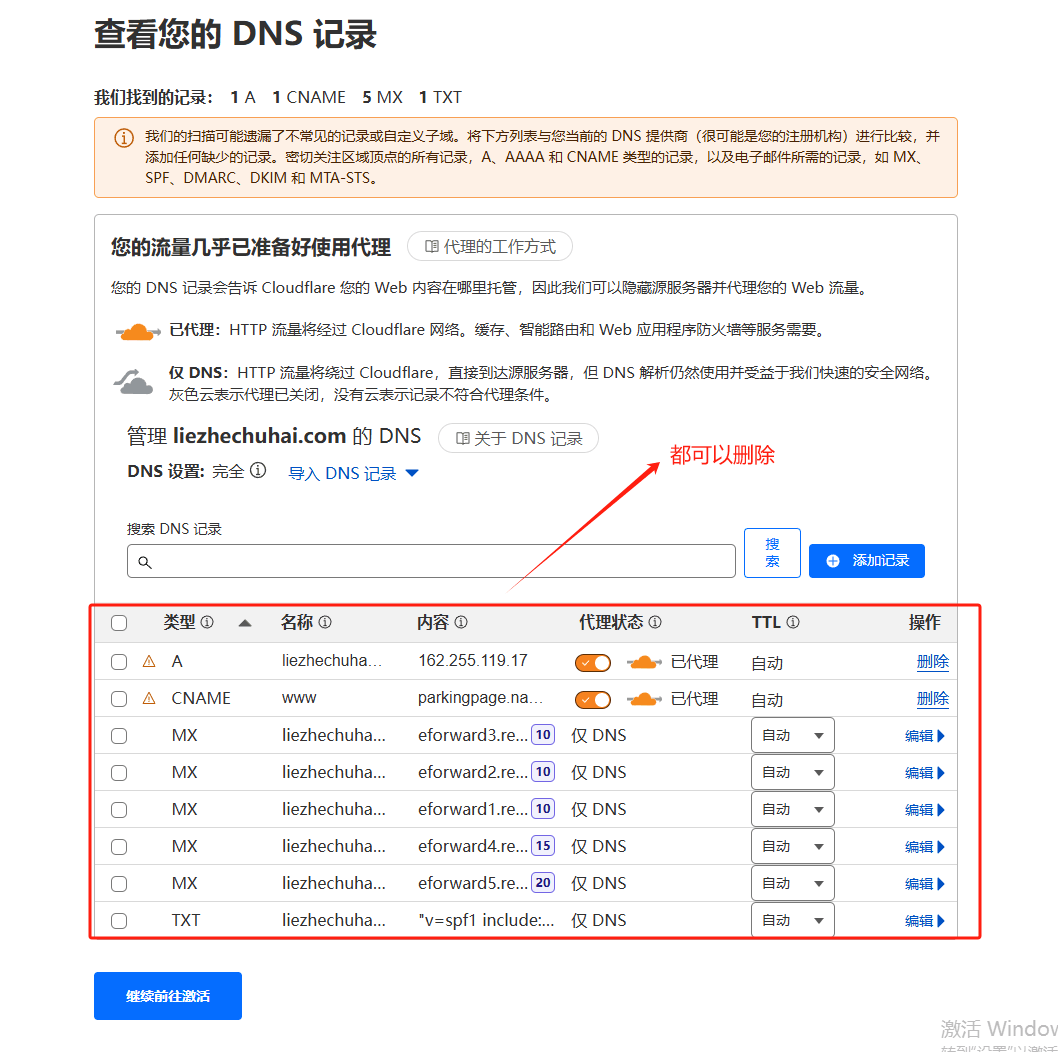1058x1052 pixels.
Task: Open TTL dropdown for eforward3 MX record
Action: tap(793, 736)
